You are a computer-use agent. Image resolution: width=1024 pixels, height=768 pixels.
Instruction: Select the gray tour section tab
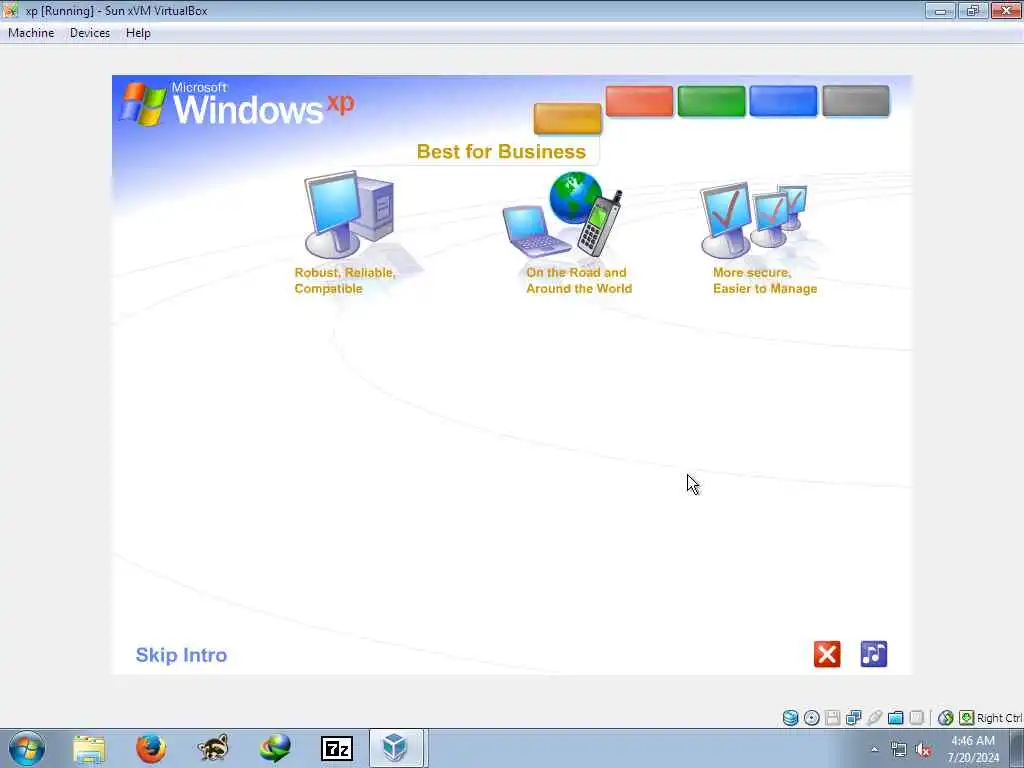pyautogui.click(x=856, y=101)
